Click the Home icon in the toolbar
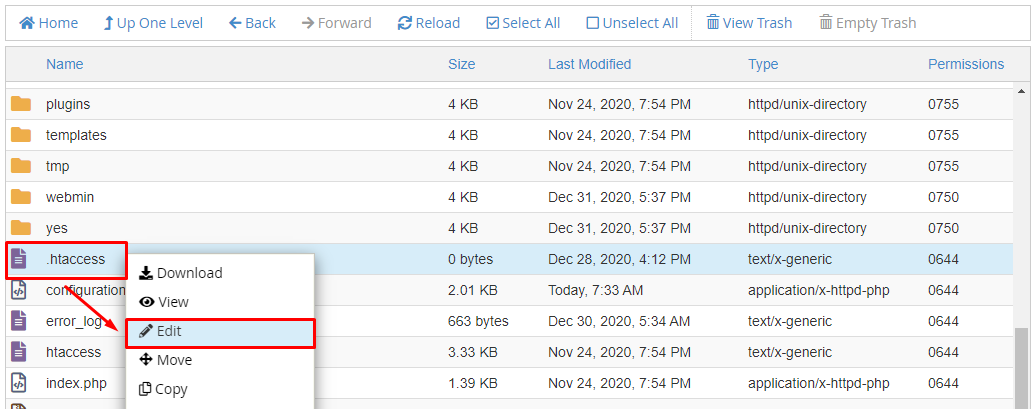Image resolution: width=1035 pixels, height=409 pixels. point(26,23)
